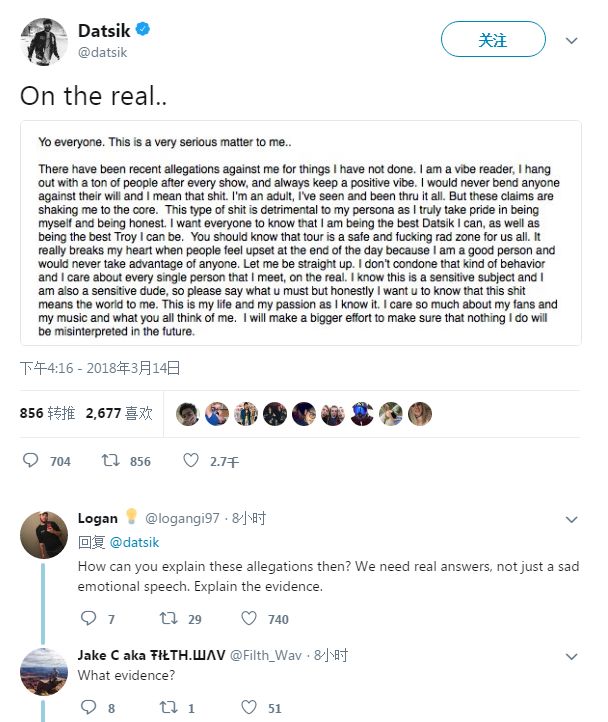View the 856 转推 retweets list
The width and height of the screenshot is (608, 722).
[47, 412]
